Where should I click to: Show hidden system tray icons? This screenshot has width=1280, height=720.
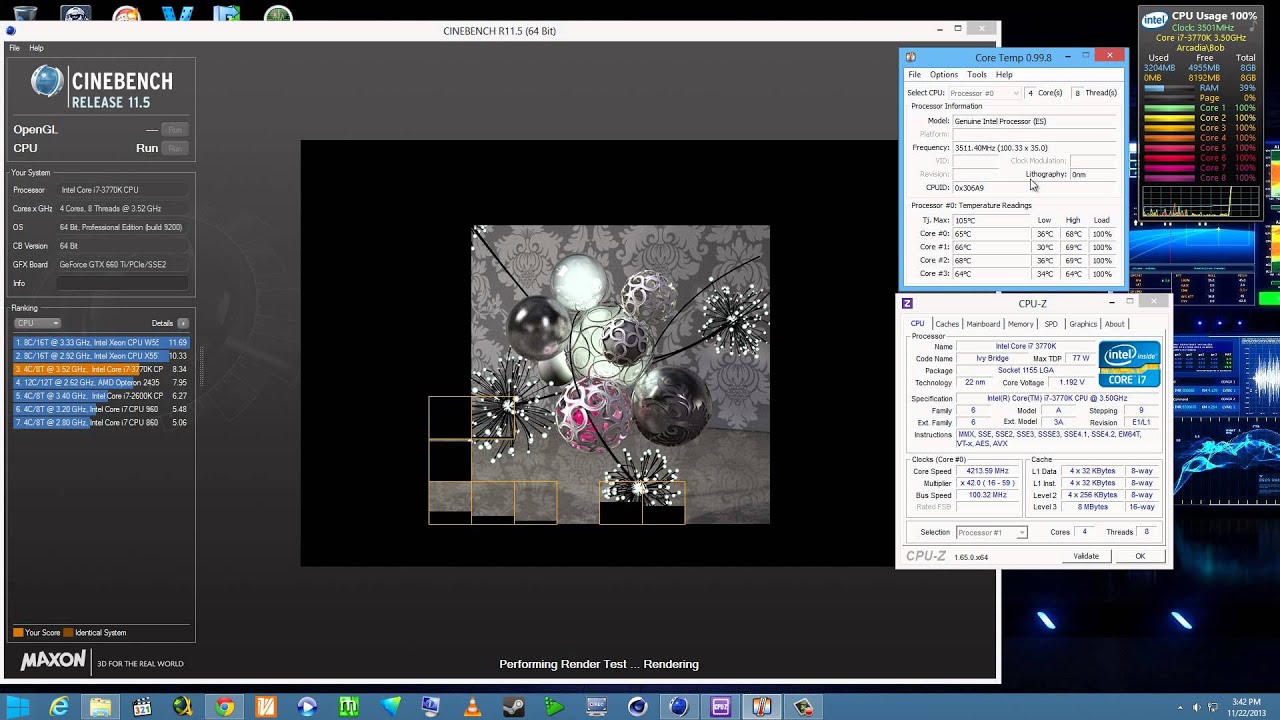point(1180,708)
